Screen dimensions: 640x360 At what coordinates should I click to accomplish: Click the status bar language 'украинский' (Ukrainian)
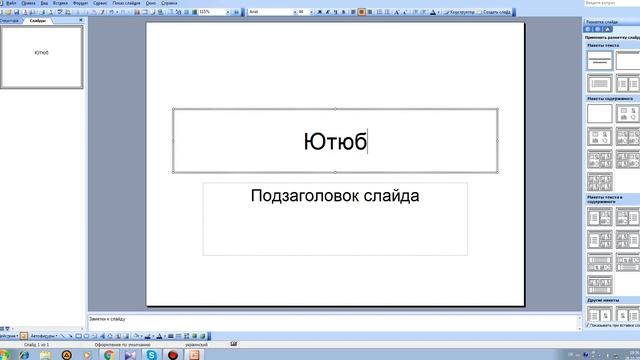pos(196,344)
